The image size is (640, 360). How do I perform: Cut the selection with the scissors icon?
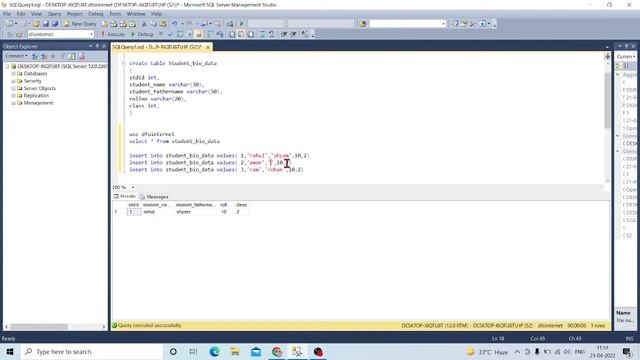tap(144, 24)
